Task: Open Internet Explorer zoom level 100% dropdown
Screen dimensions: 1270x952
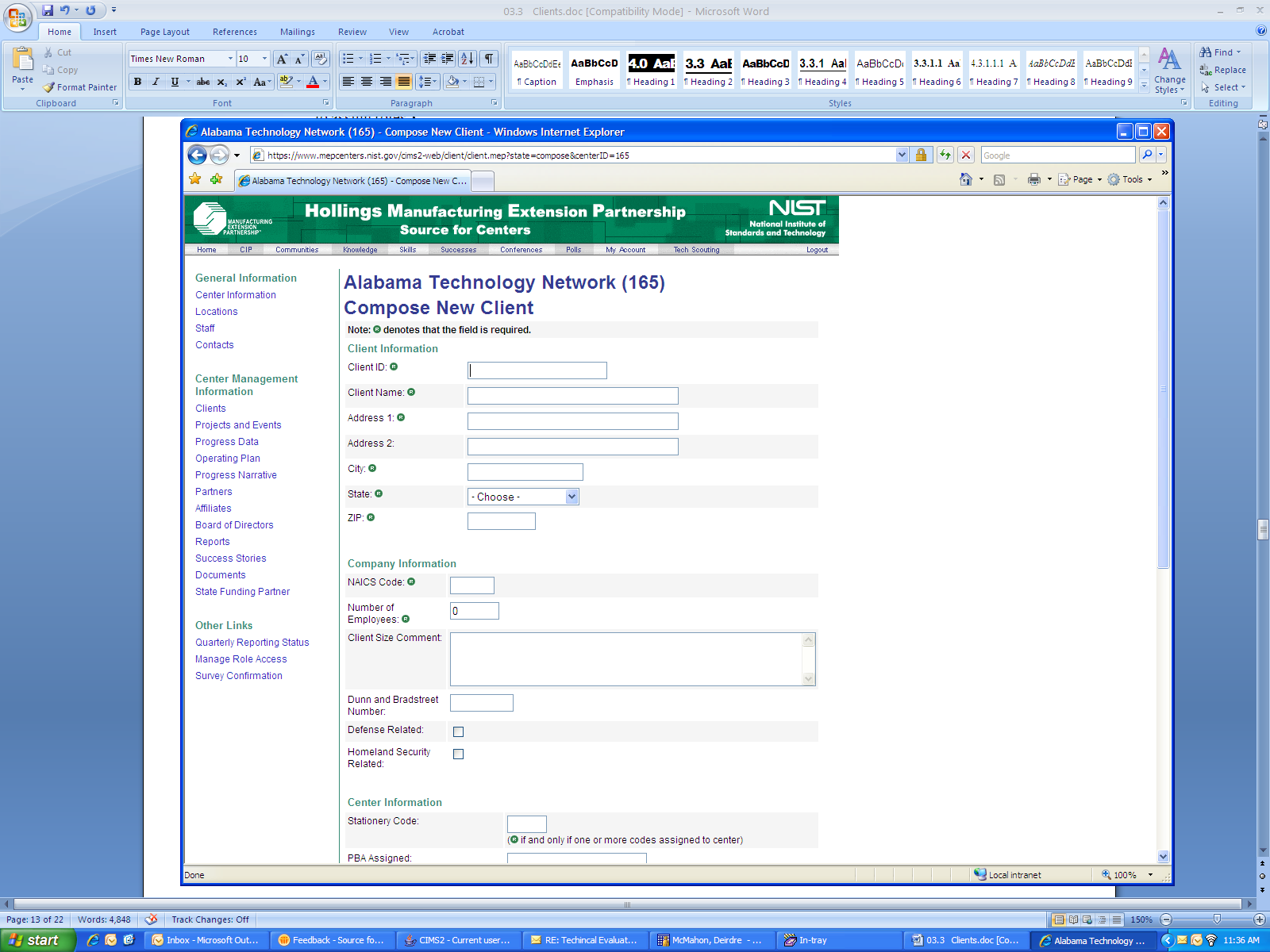Action: tap(1150, 875)
